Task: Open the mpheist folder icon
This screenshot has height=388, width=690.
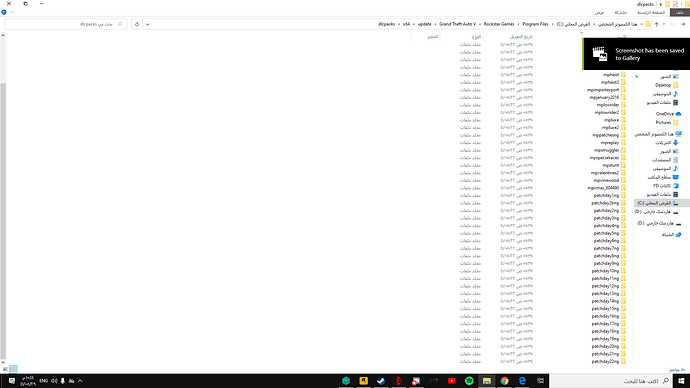Action: pos(623,75)
